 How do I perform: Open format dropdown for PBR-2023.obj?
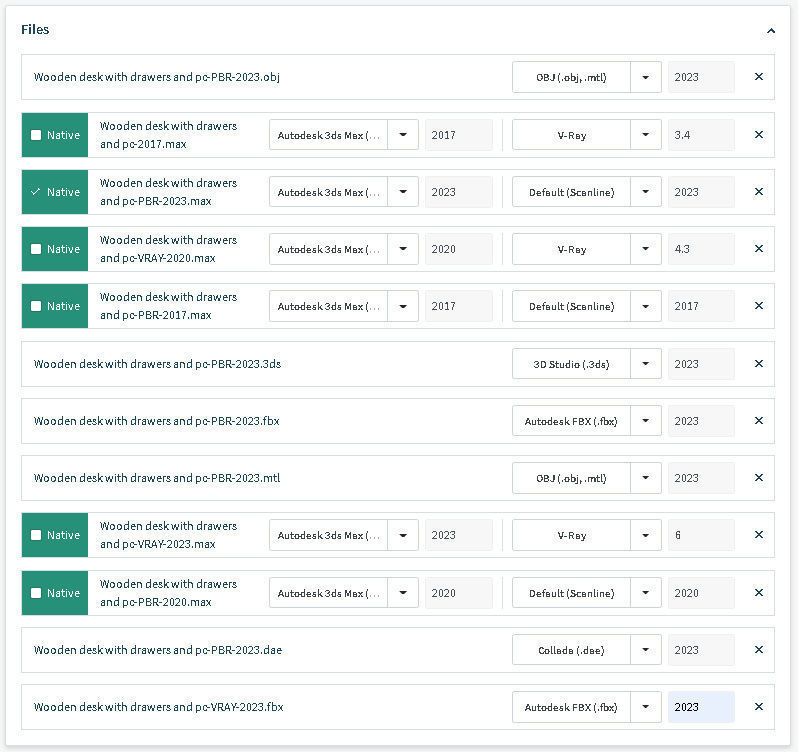[646, 77]
